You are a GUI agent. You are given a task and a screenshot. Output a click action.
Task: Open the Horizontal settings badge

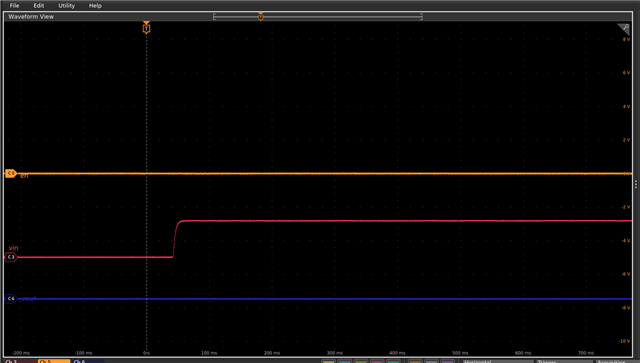click(x=498, y=361)
